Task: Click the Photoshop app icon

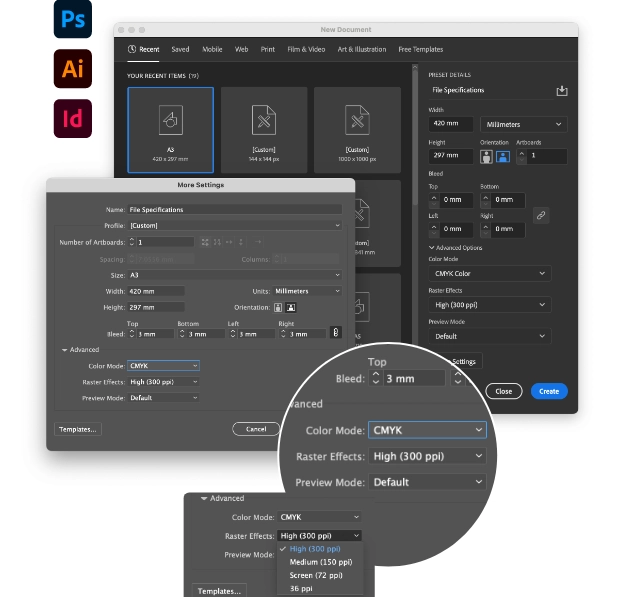Action: pyautogui.click(x=73, y=20)
